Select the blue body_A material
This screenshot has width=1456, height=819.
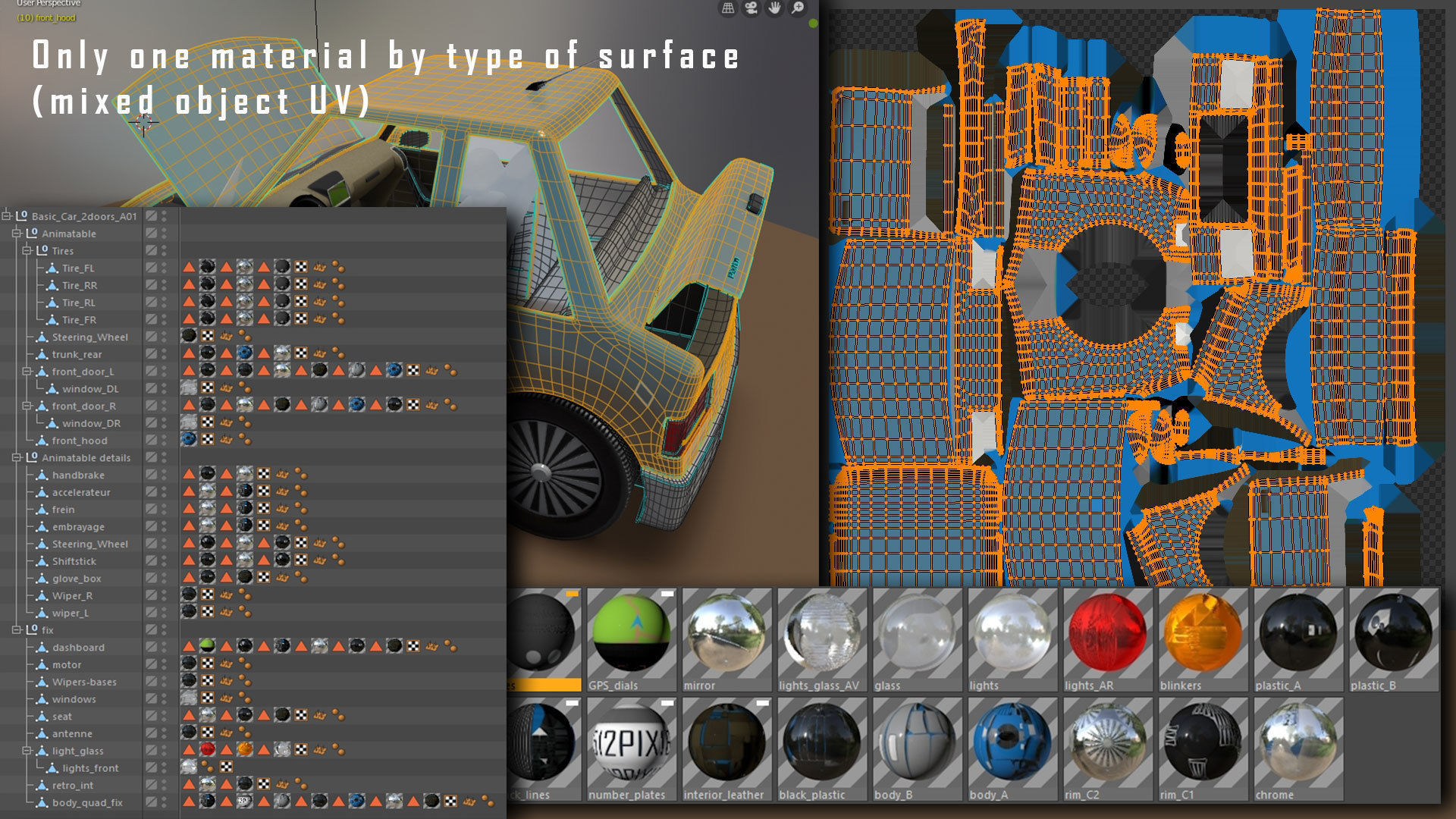(x=1012, y=749)
